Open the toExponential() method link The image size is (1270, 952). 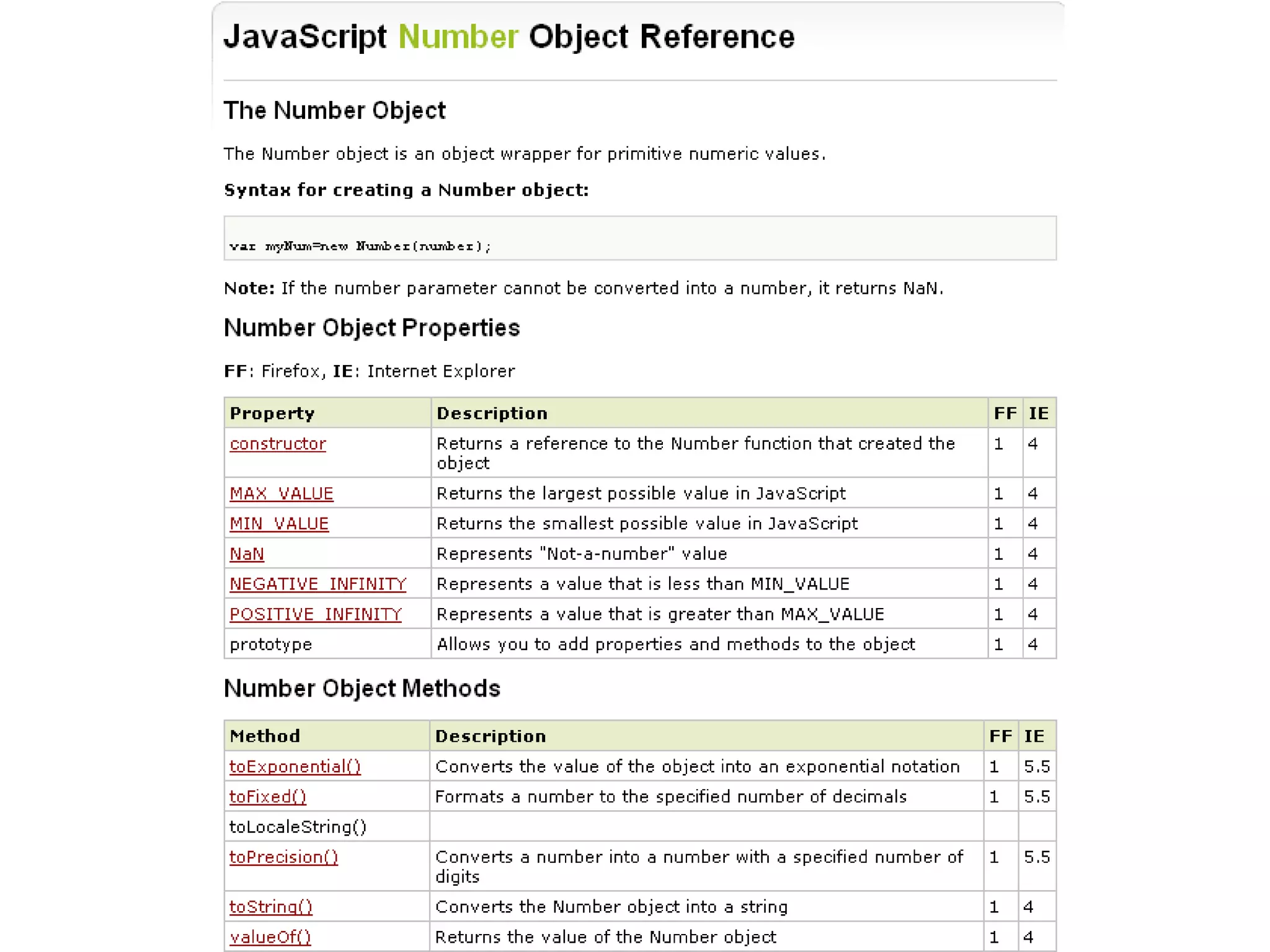[295, 767]
